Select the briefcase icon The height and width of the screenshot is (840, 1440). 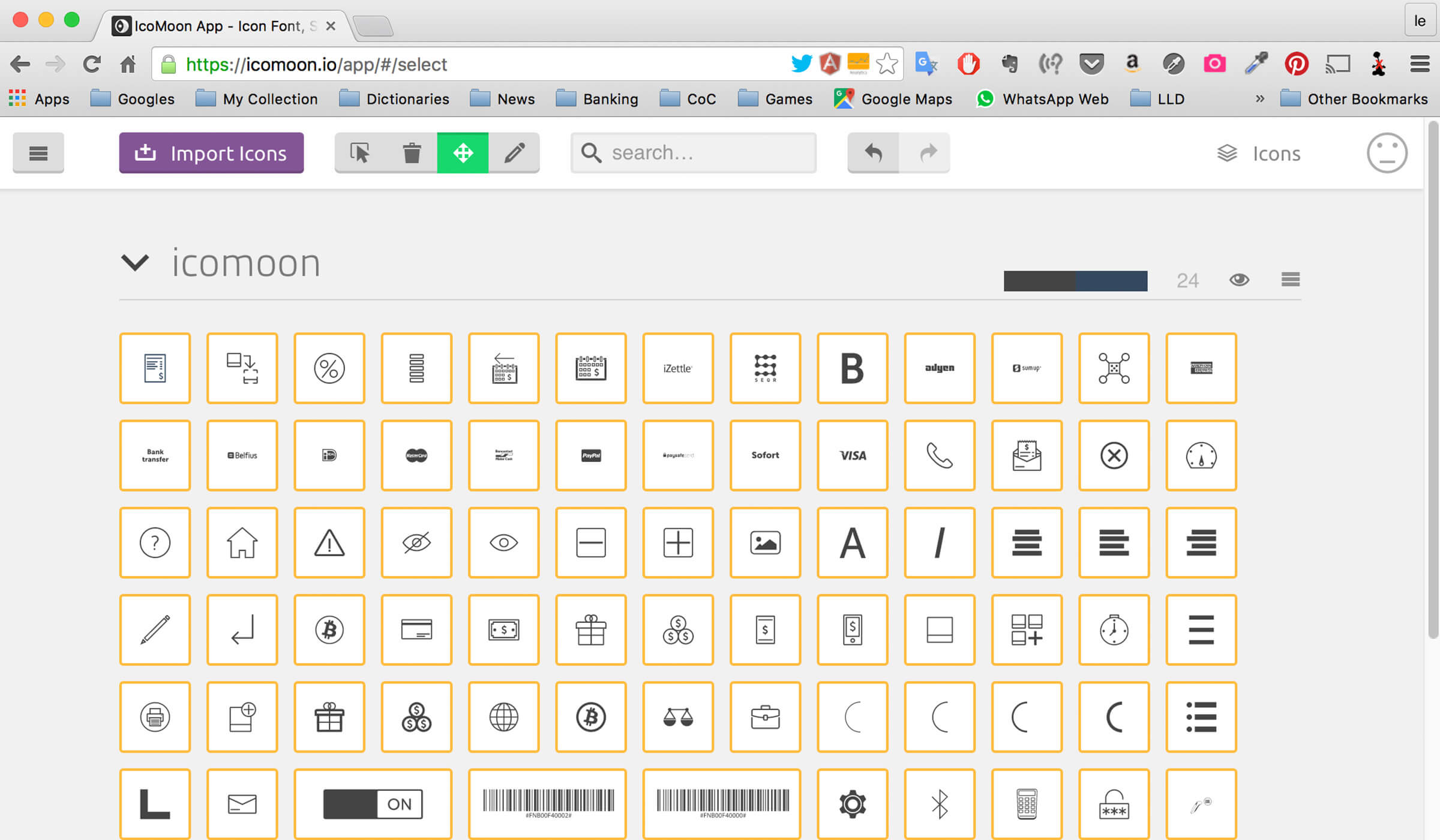(x=765, y=717)
